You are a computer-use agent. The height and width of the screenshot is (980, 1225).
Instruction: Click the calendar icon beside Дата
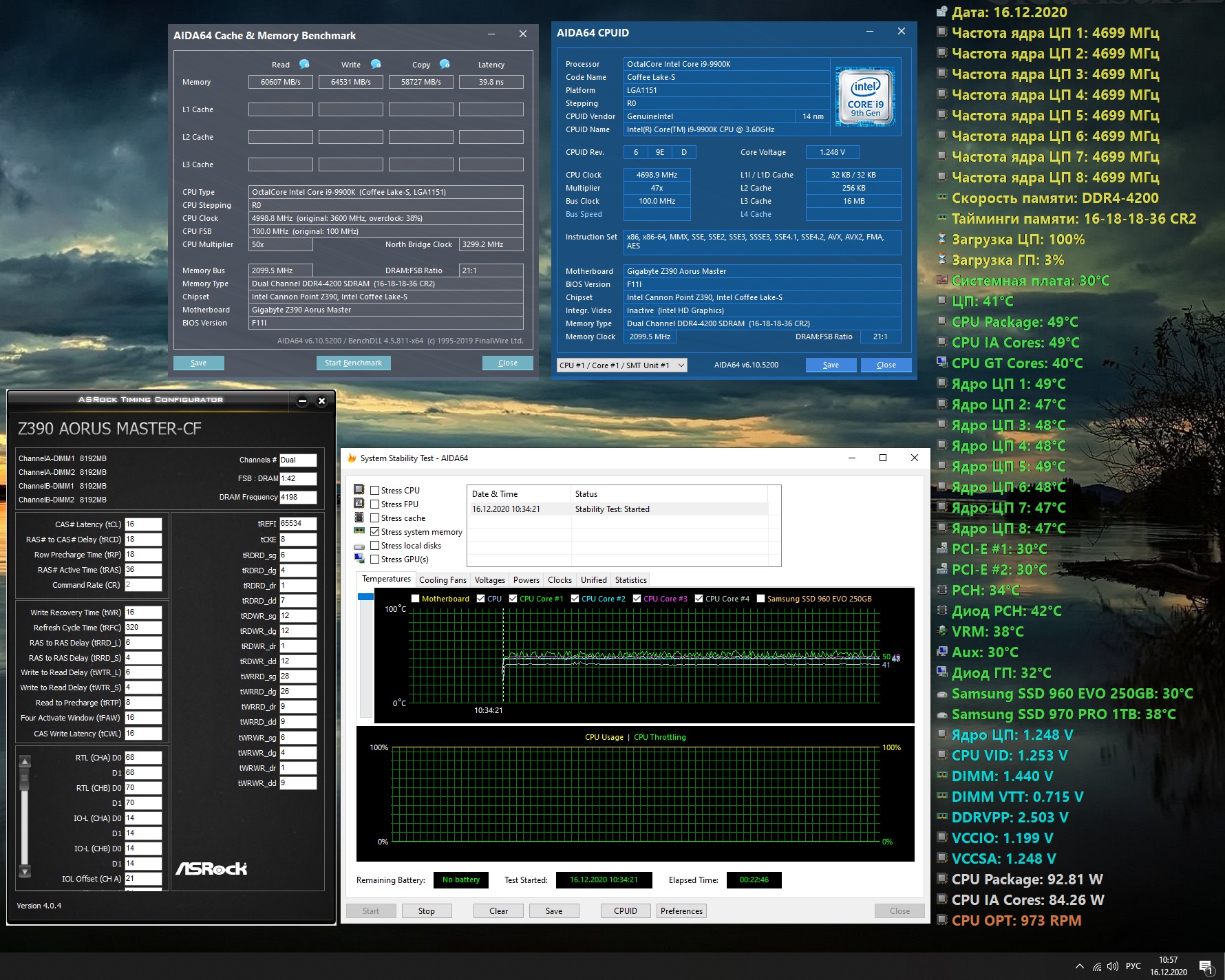coord(942,12)
